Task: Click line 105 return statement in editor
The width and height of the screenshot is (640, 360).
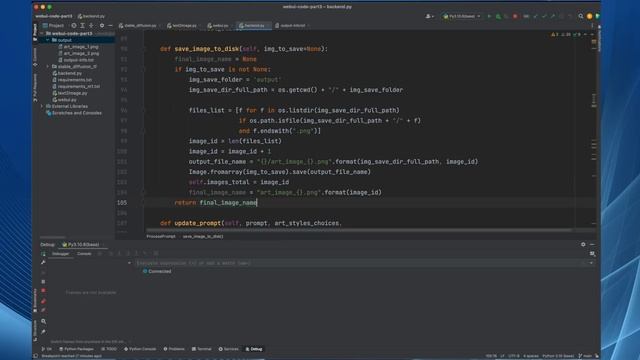Action: (216, 202)
